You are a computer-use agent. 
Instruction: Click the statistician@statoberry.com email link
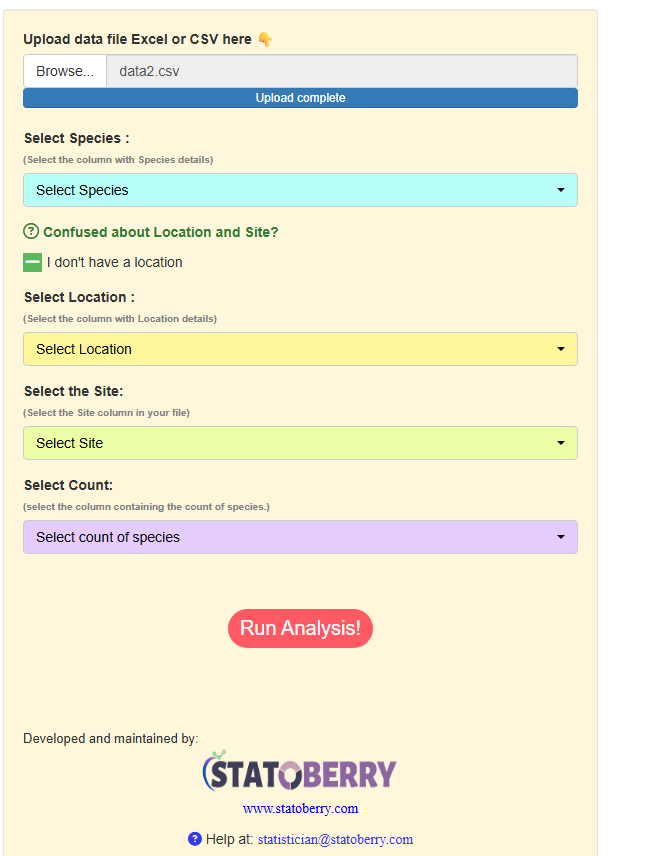pyautogui.click(x=335, y=839)
